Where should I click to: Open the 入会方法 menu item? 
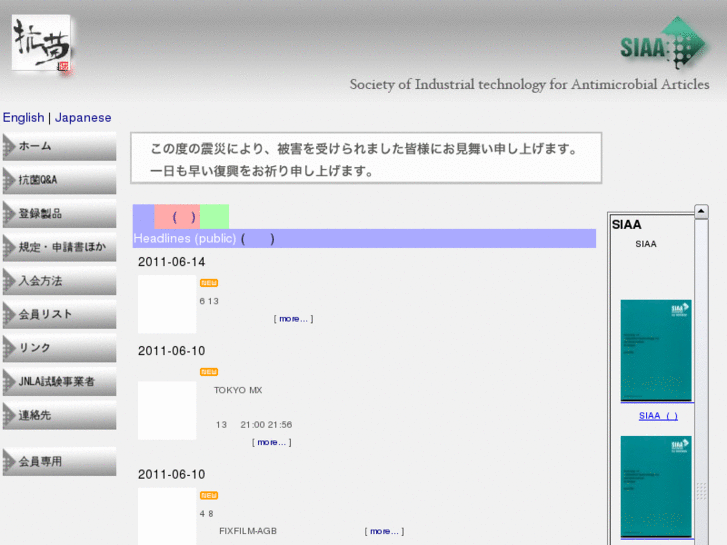(59, 281)
